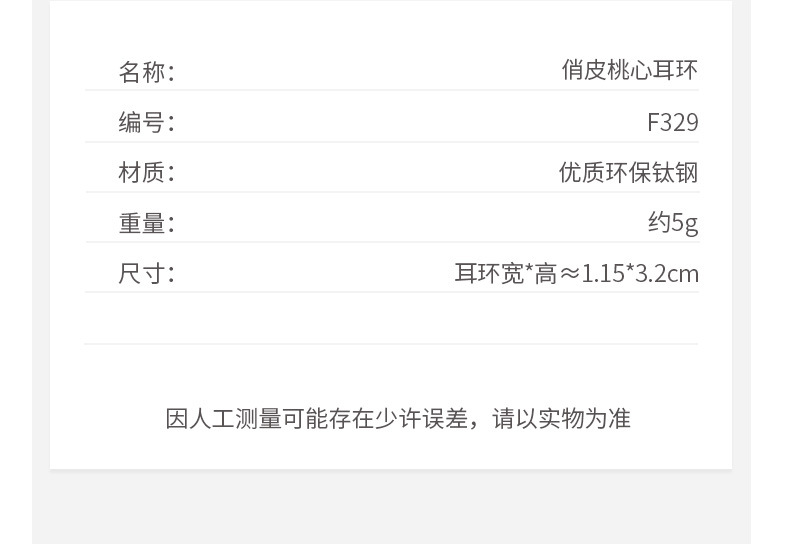This screenshot has width=790, height=544.
Task: Click the 重量 label
Action: [146, 223]
